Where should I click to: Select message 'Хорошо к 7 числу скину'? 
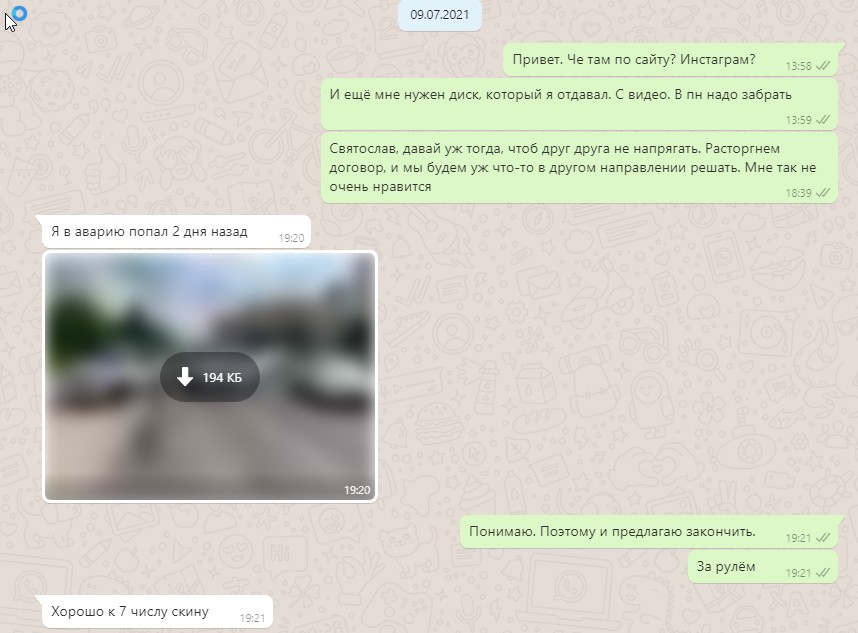point(157,612)
